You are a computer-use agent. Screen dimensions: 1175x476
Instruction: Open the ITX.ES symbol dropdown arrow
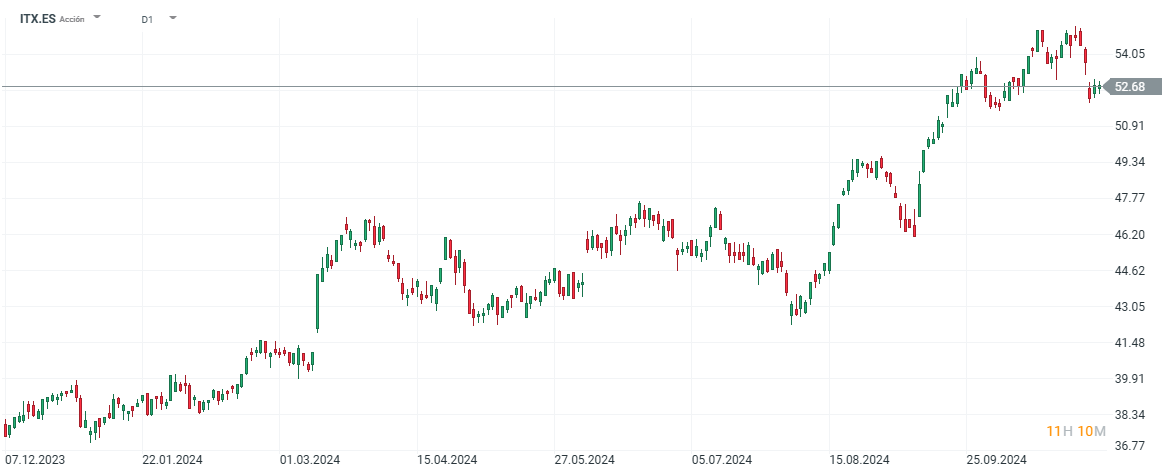[x=97, y=18]
